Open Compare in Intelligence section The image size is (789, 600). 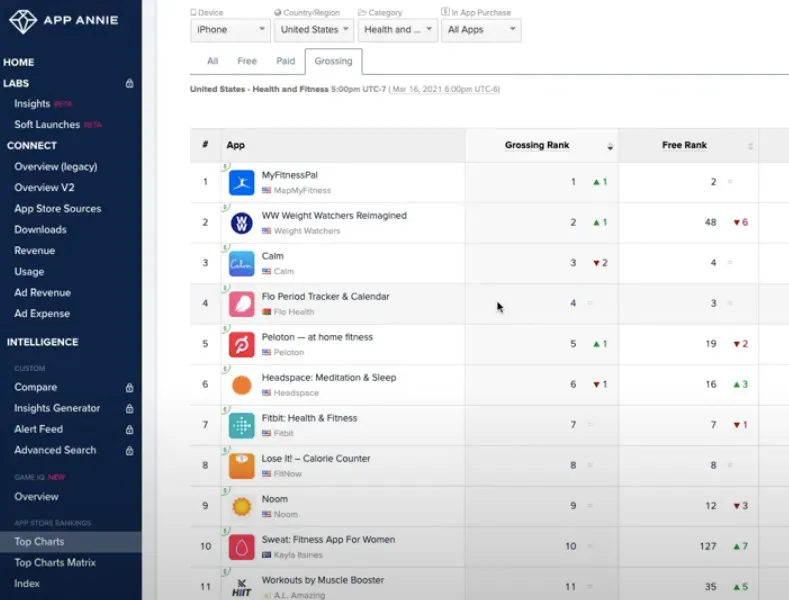[36, 388]
